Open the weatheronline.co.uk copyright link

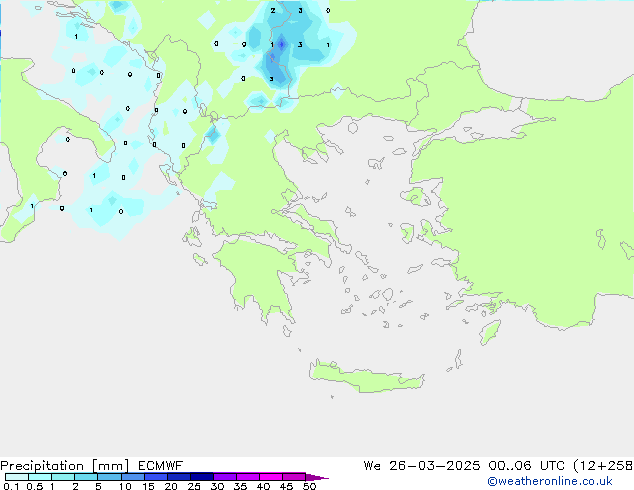click(550, 481)
